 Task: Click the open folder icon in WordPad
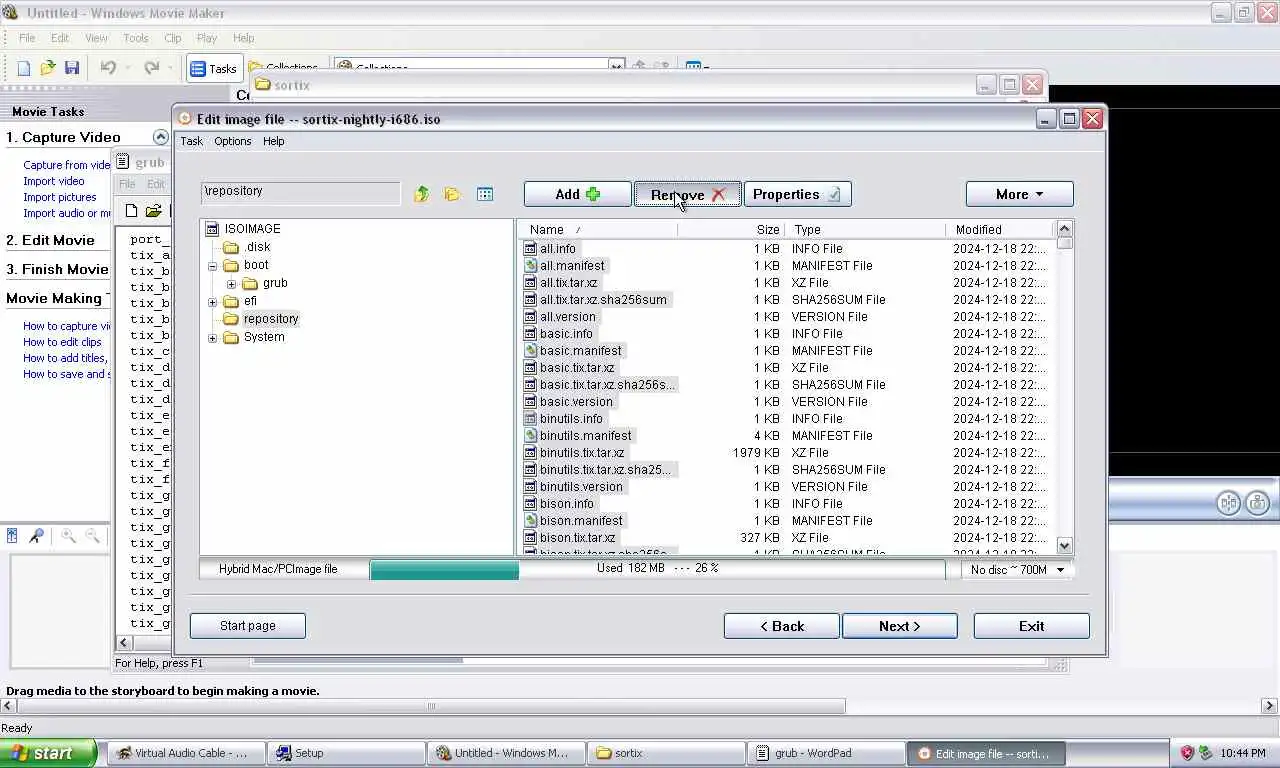coord(153,211)
